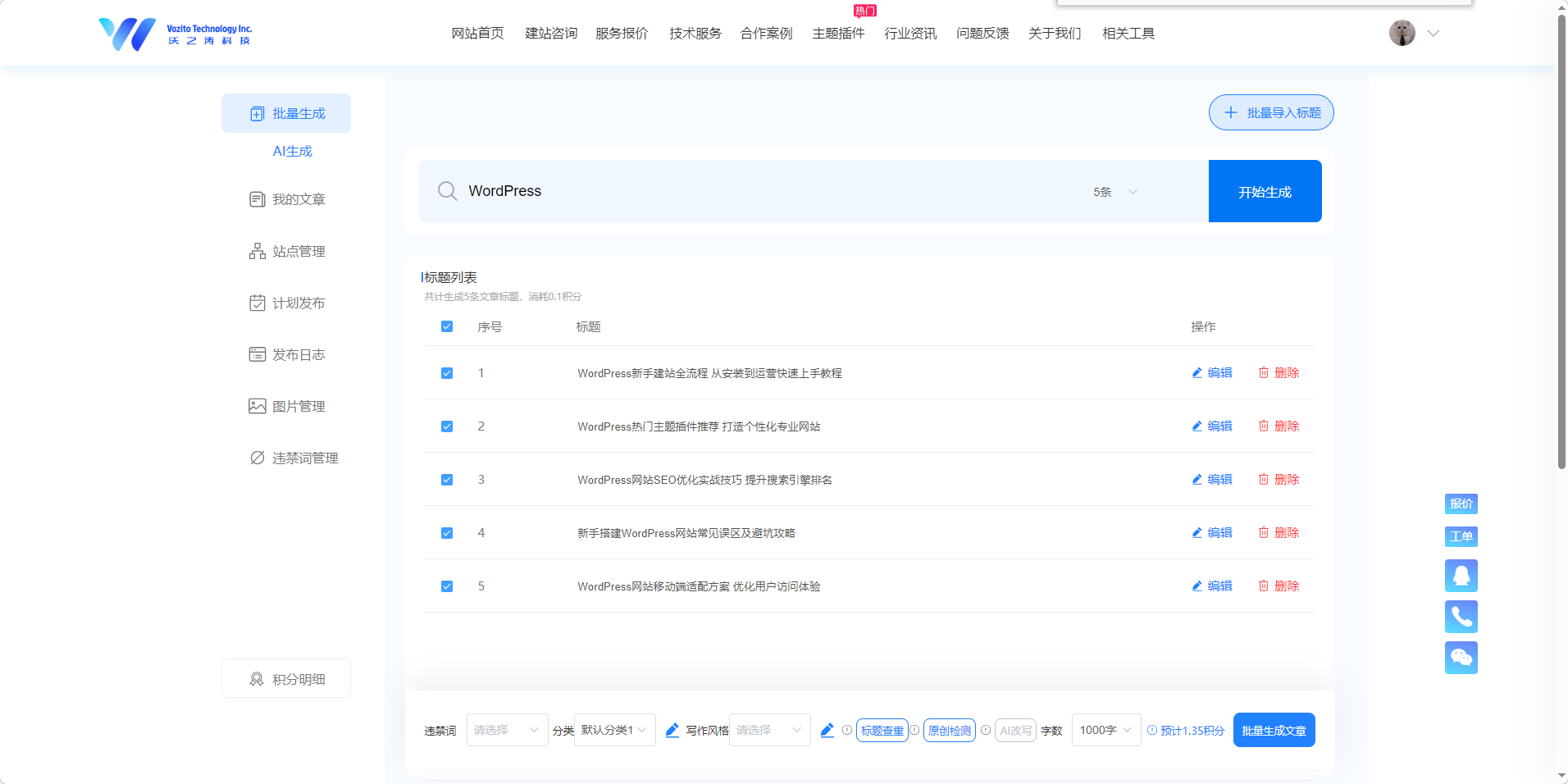Screen dimensions: 1568x784
Task: Open the 5条 generation count dropdown
Action: [1114, 191]
